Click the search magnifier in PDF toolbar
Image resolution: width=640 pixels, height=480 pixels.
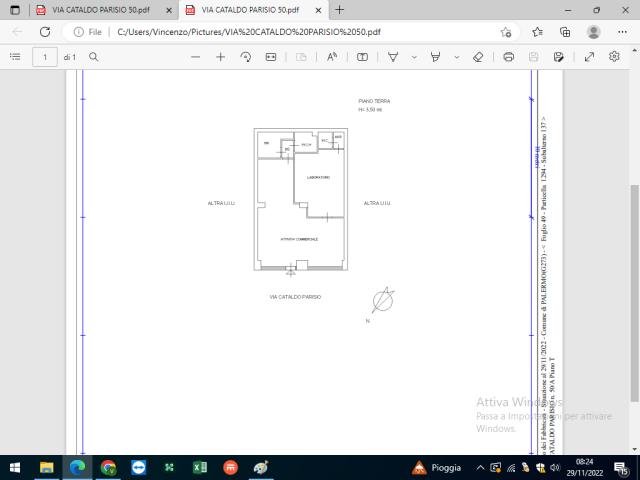pyautogui.click(x=93, y=57)
